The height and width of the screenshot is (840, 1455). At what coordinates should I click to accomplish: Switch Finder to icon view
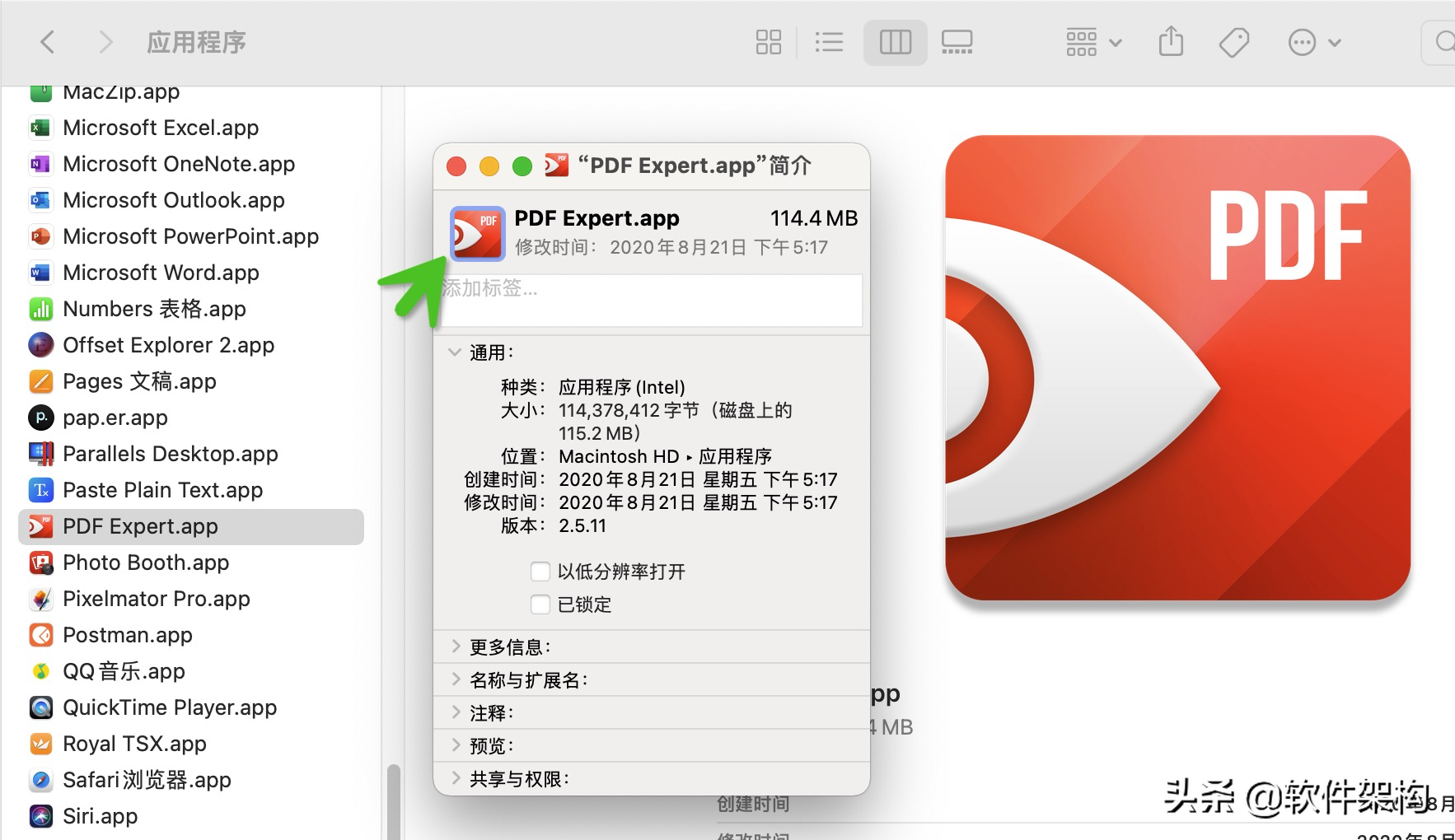tap(768, 42)
